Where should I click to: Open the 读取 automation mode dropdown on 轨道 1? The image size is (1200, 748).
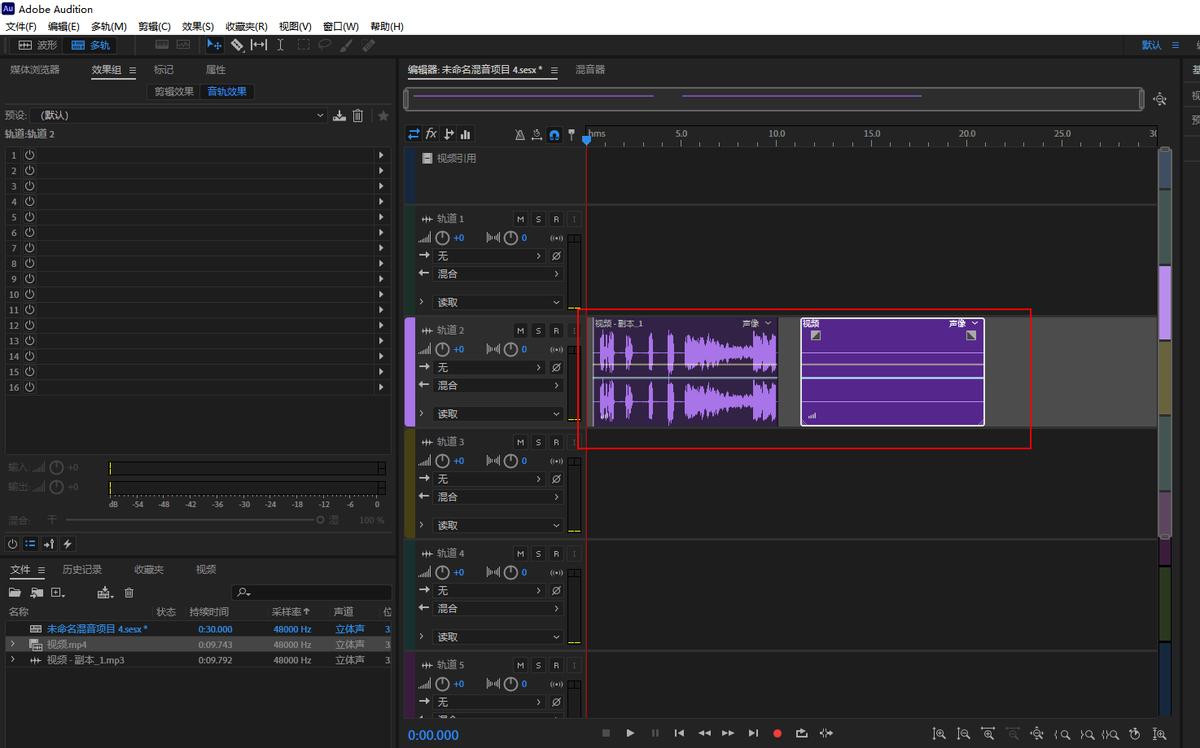pos(490,302)
